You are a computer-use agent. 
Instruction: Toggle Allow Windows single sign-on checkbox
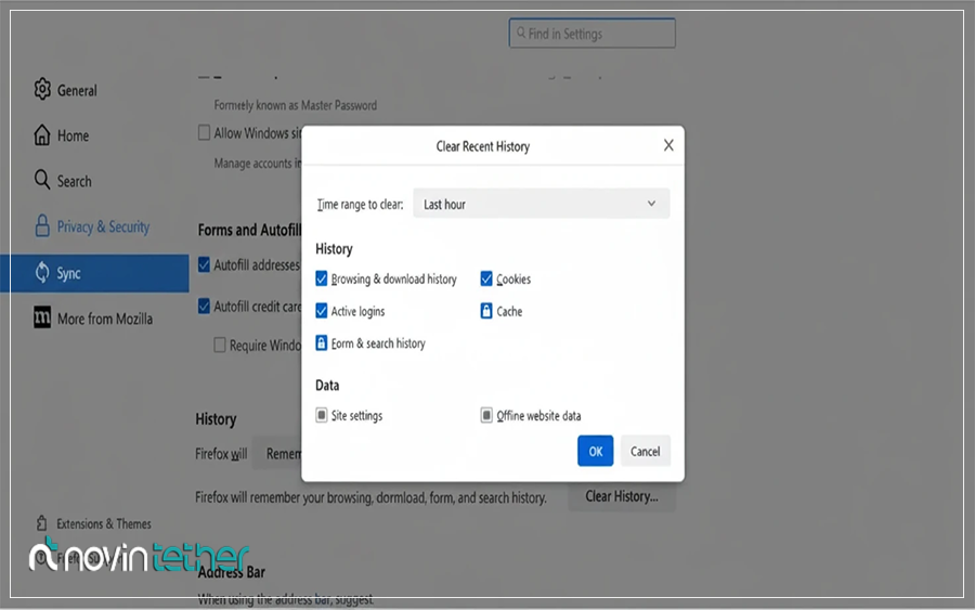(x=204, y=132)
